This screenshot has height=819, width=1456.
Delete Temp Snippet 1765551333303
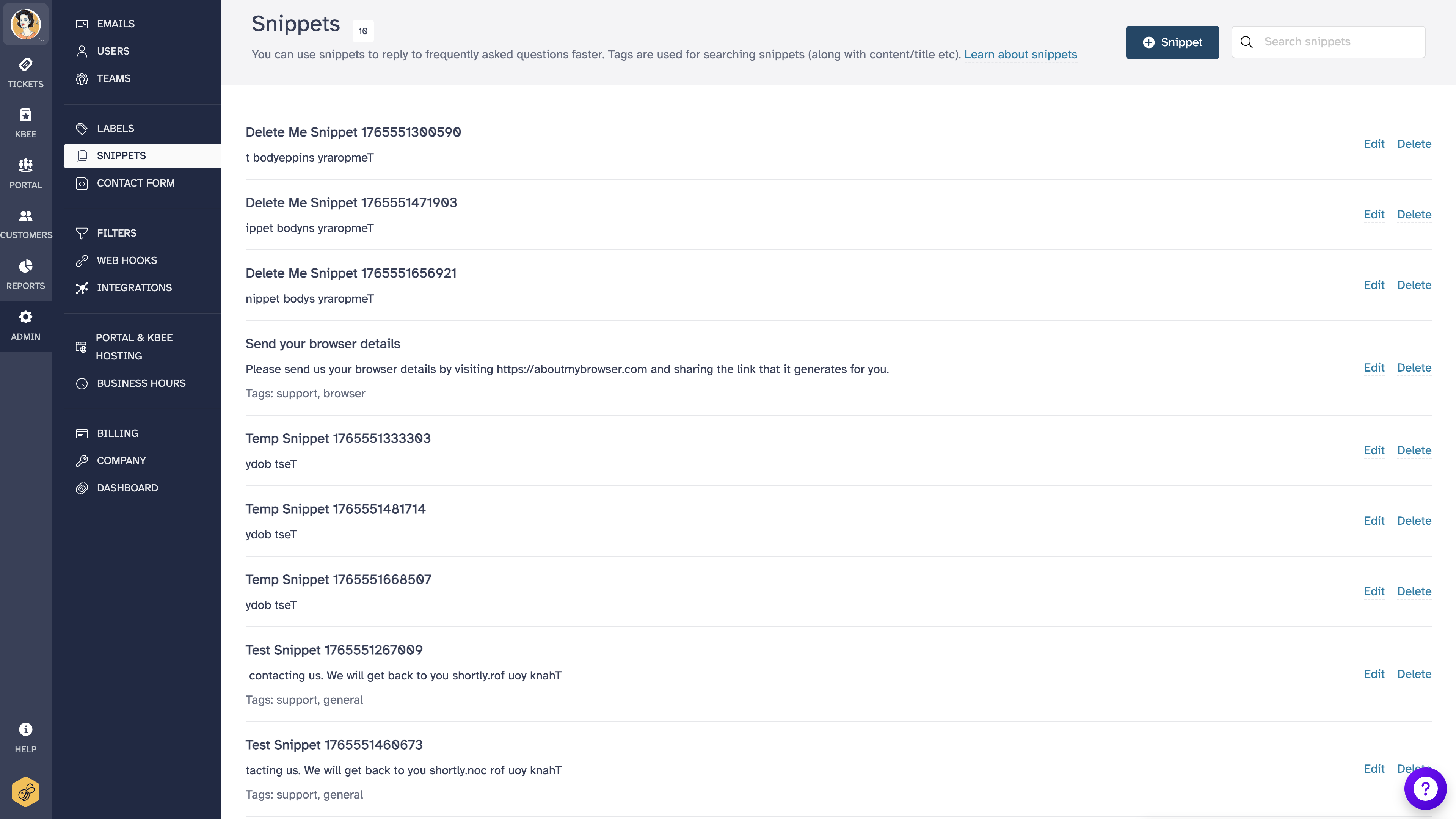[1414, 450]
